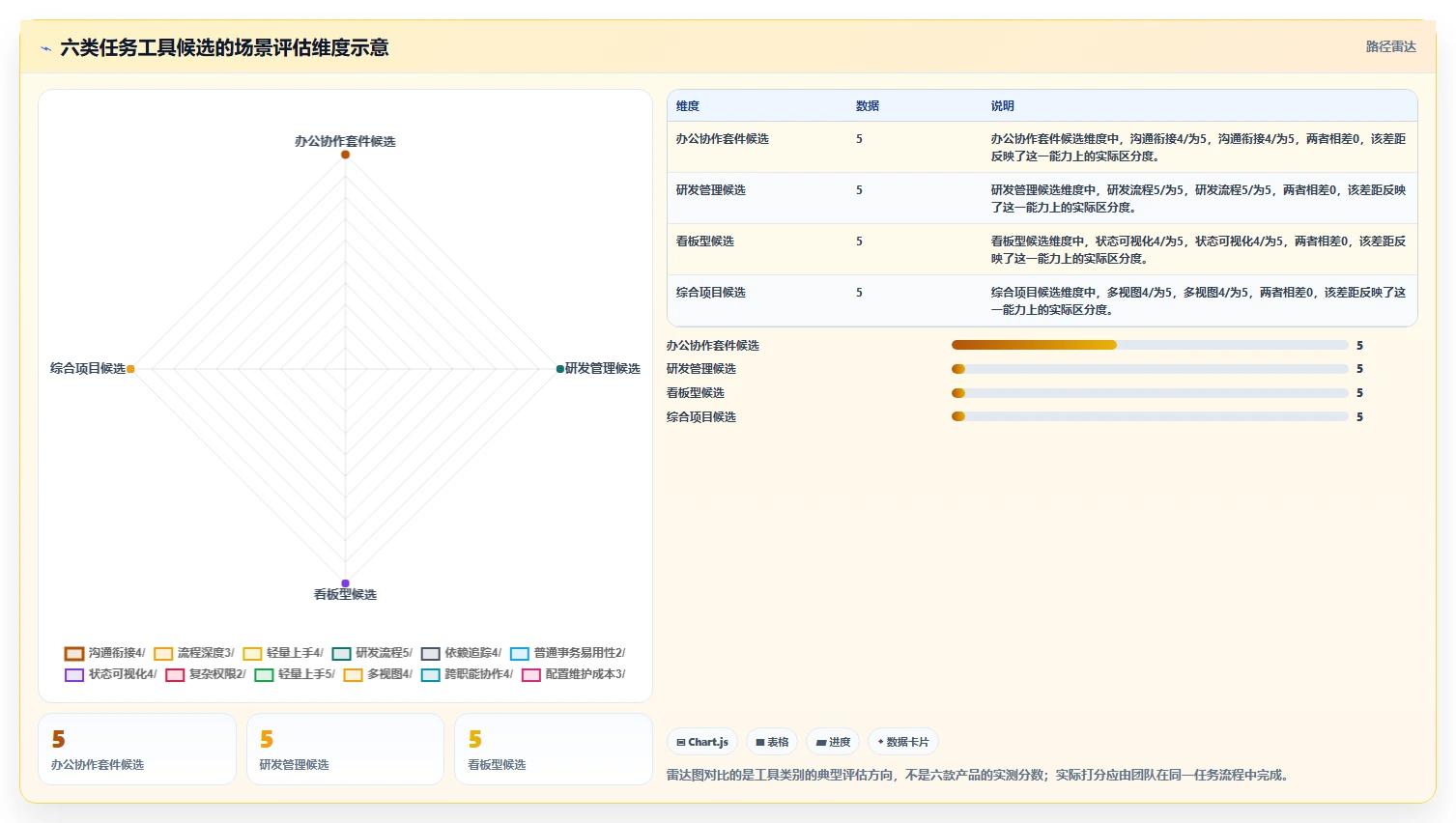Click the radar point at 综合项目候选
Viewport: 1456px width, 823px height.
pos(130,369)
